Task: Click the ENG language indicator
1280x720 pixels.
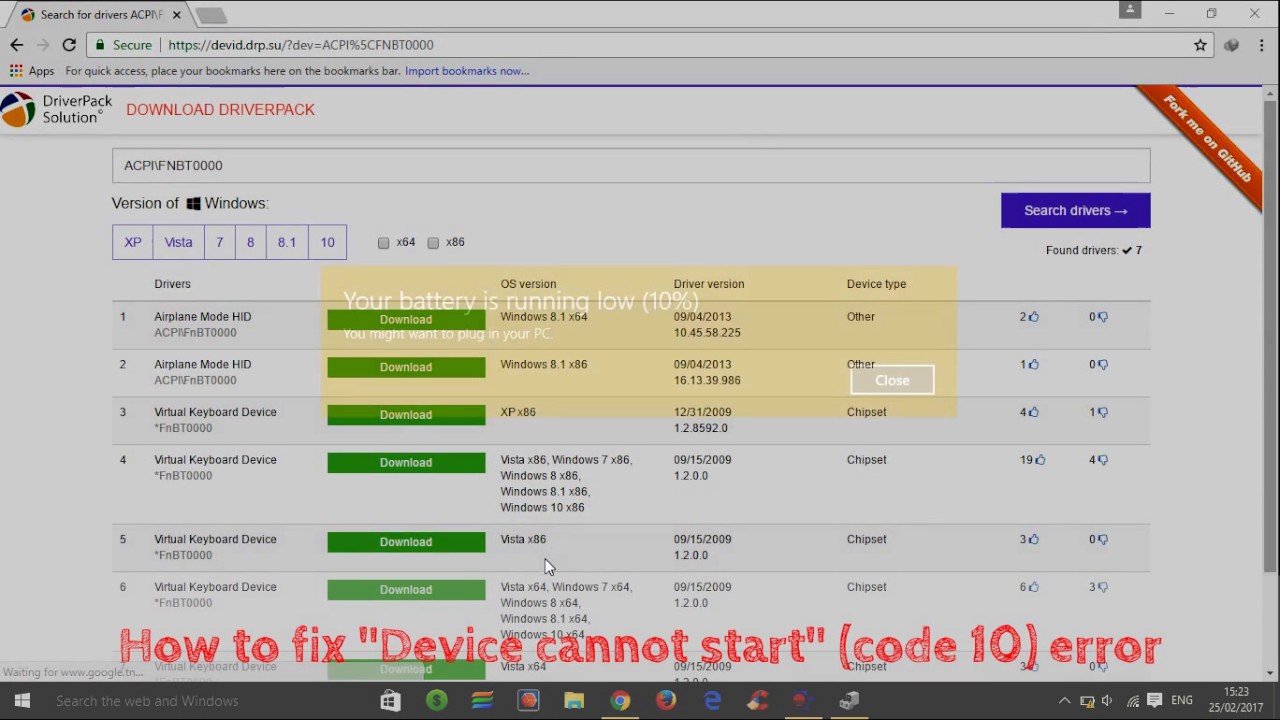Action: point(1182,701)
